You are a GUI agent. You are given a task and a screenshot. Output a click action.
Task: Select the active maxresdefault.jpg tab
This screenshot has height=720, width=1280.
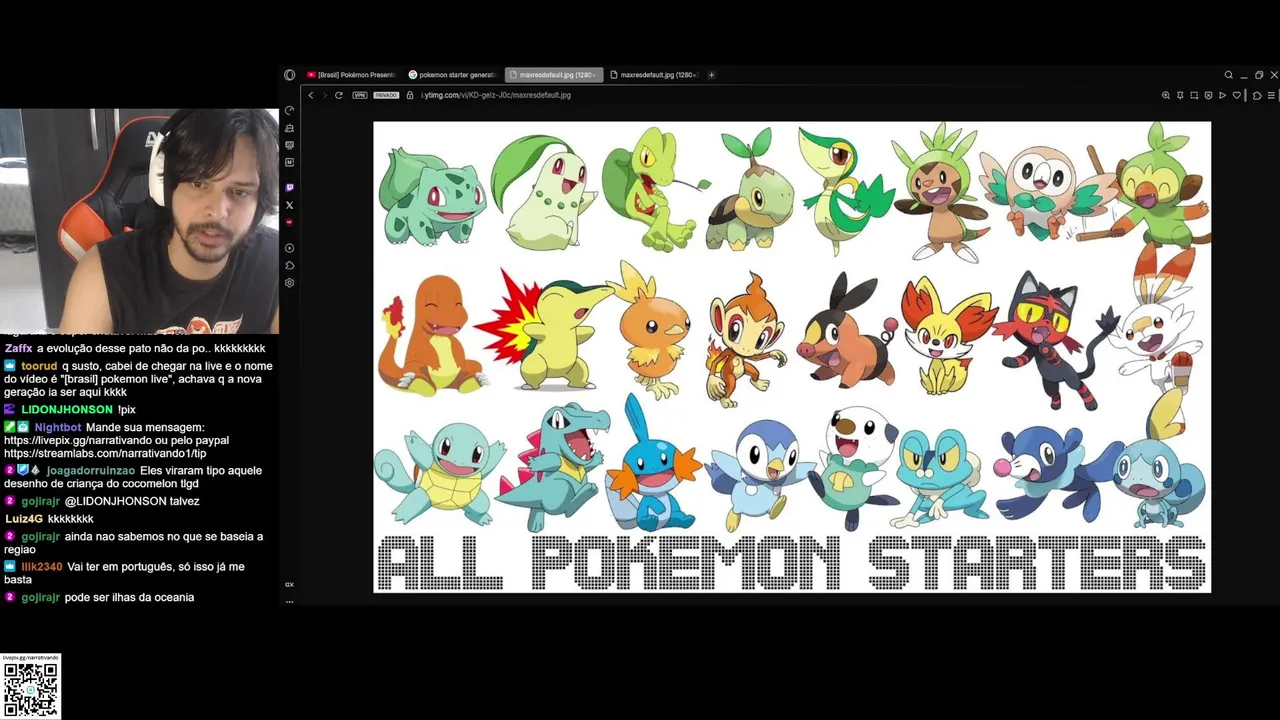(x=553, y=75)
